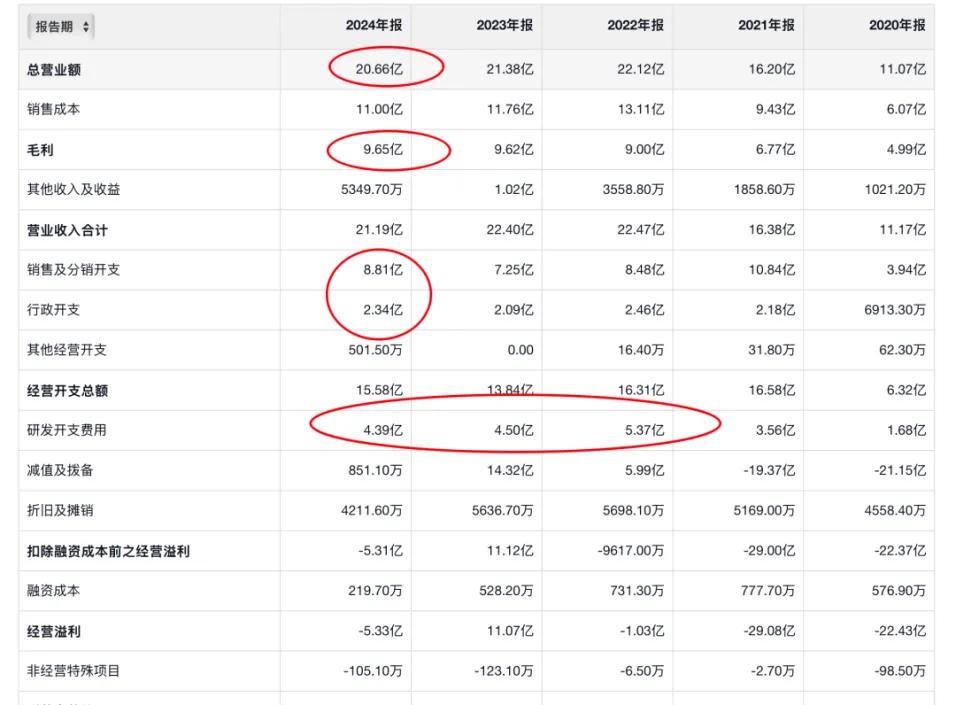The width and height of the screenshot is (956, 705).
Task: Click the -9617.00万 operating profit value
Action: click(x=630, y=551)
